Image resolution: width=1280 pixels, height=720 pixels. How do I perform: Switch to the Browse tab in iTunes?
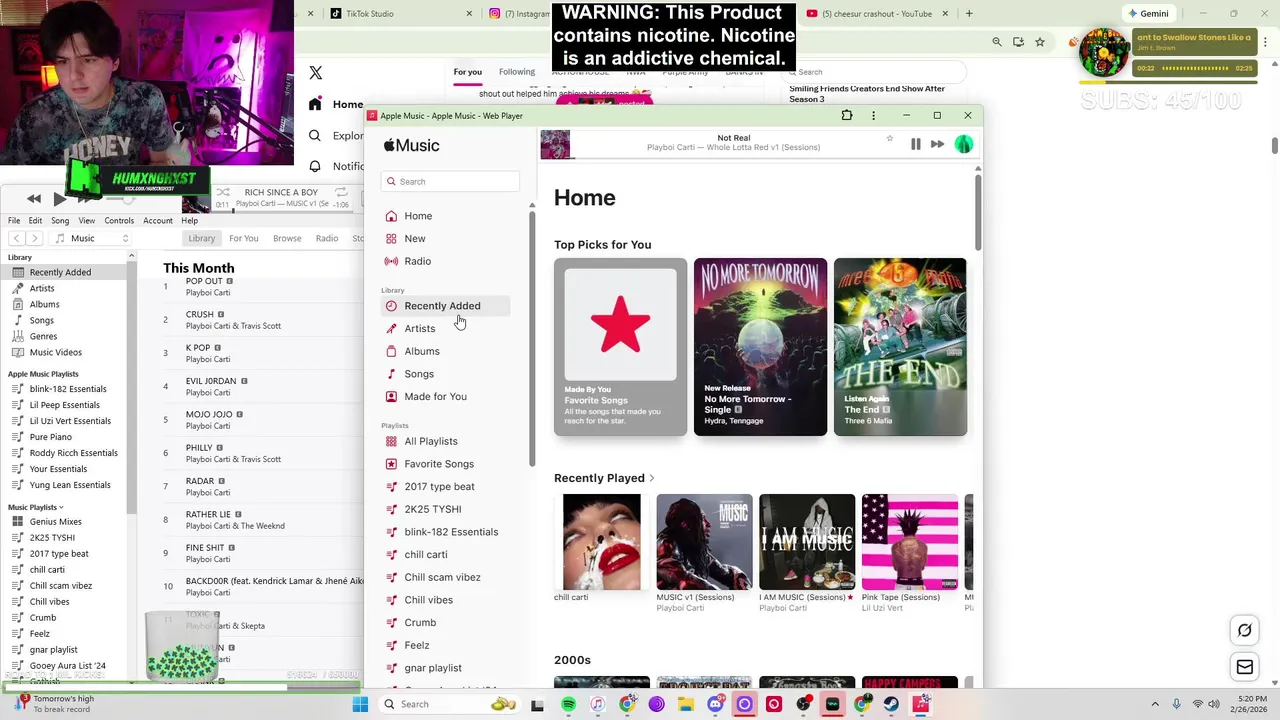(x=287, y=239)
